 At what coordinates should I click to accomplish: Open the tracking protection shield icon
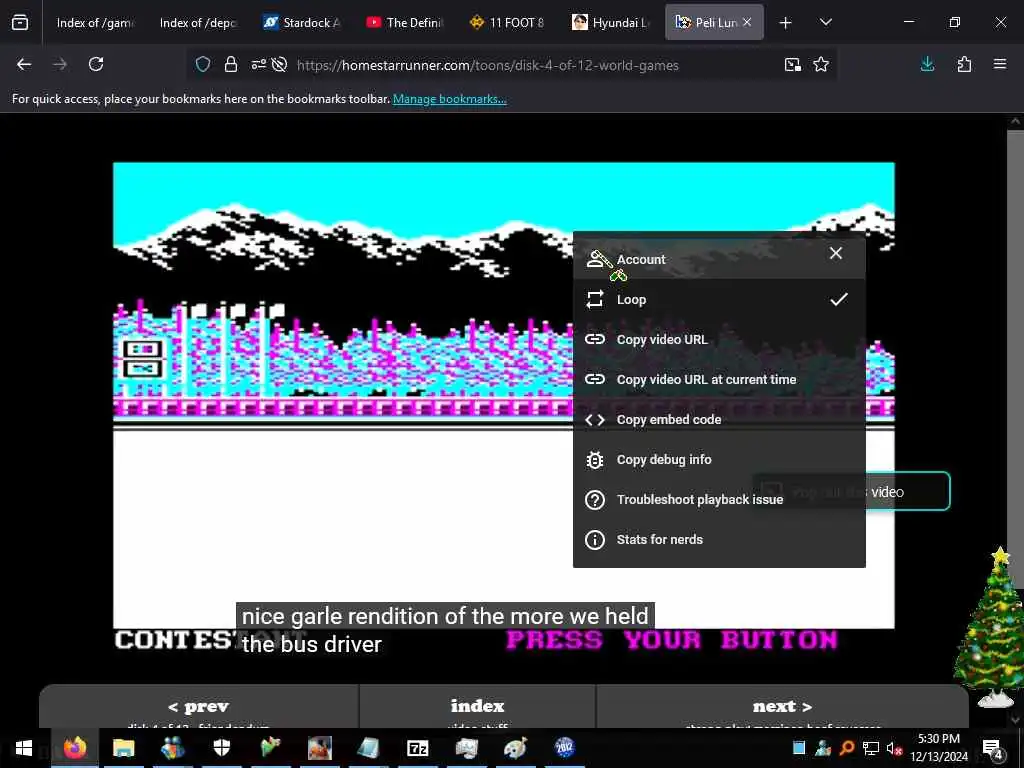pos(203,65)
